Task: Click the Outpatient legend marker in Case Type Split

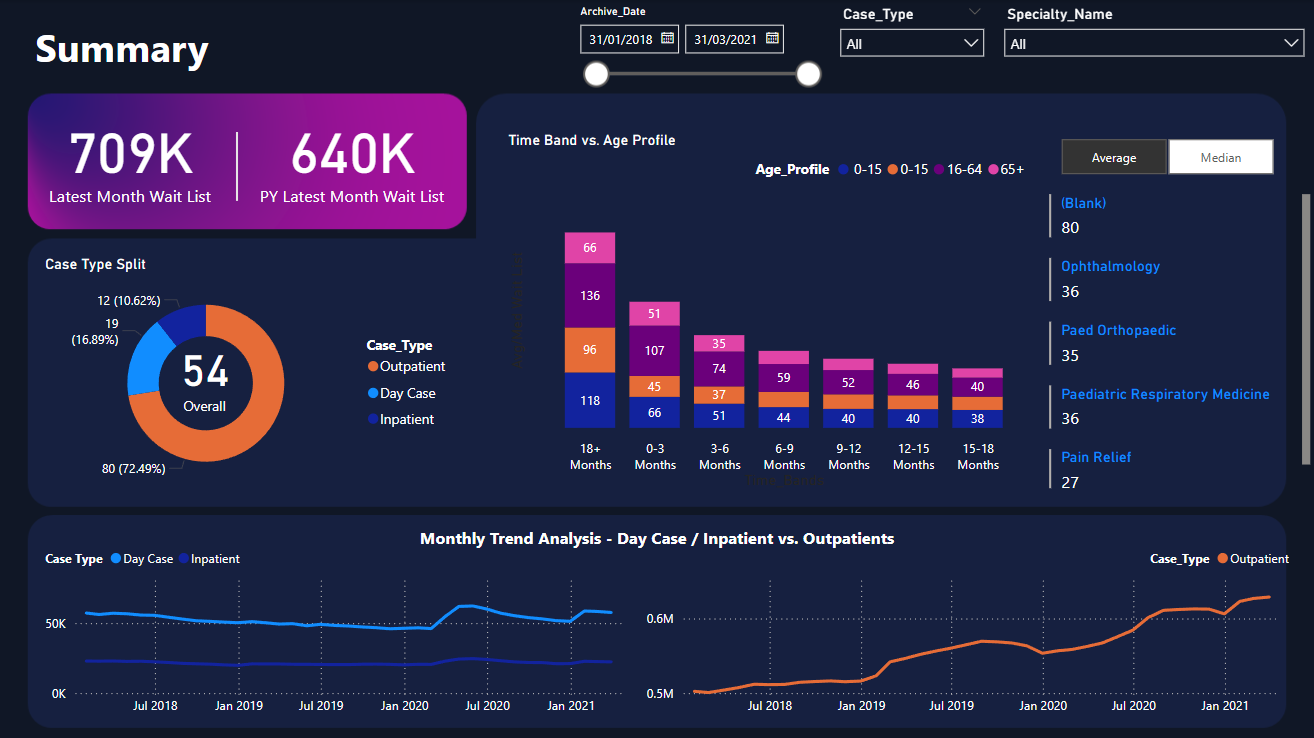Action: point(373,367)
